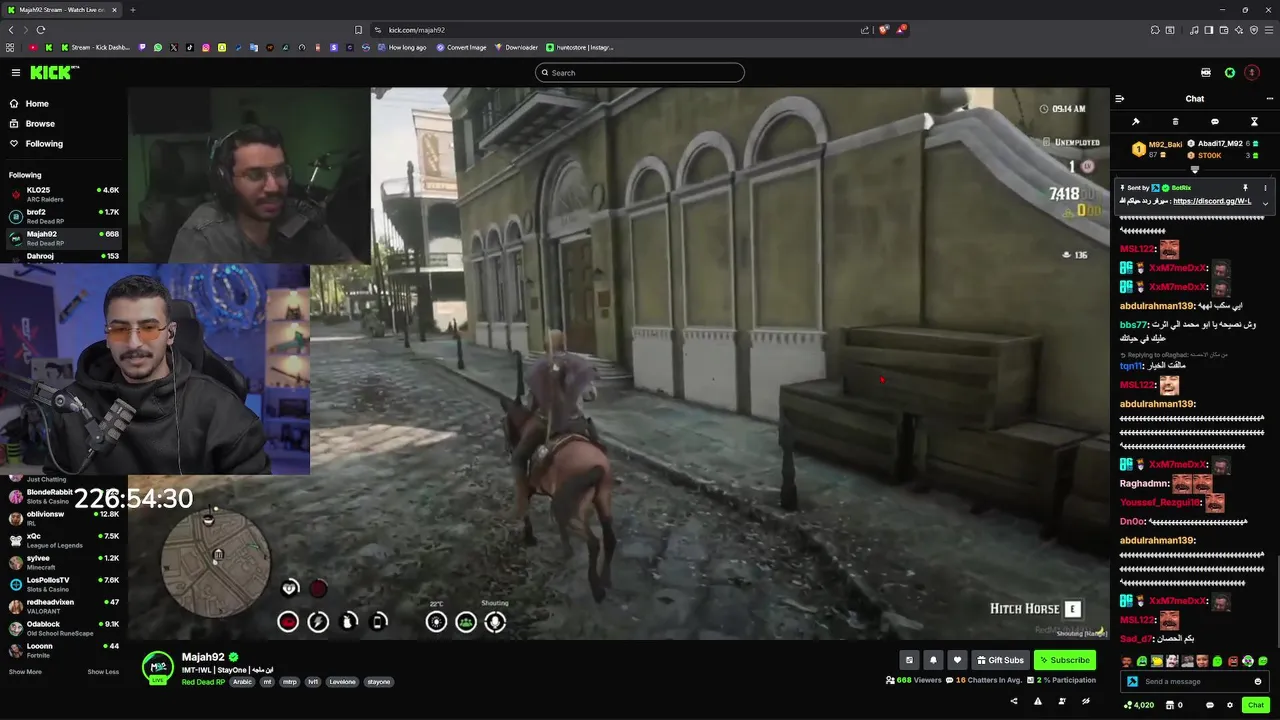Open xQc channel in sidebar
This screenshot has width=1280, height=720.
pos(62,540)
